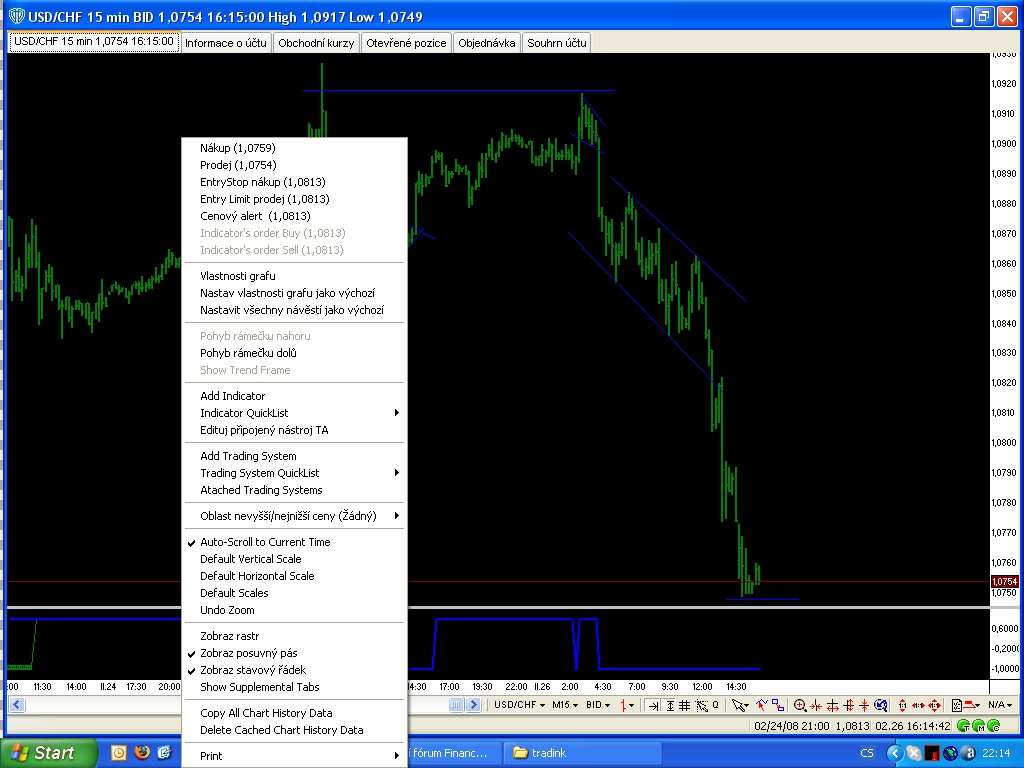Viewport: 1024px width, 768px height.
Task: Select the arrow pointer tool in toolbar
Action: pyautogui.click(x=739, y=705)
